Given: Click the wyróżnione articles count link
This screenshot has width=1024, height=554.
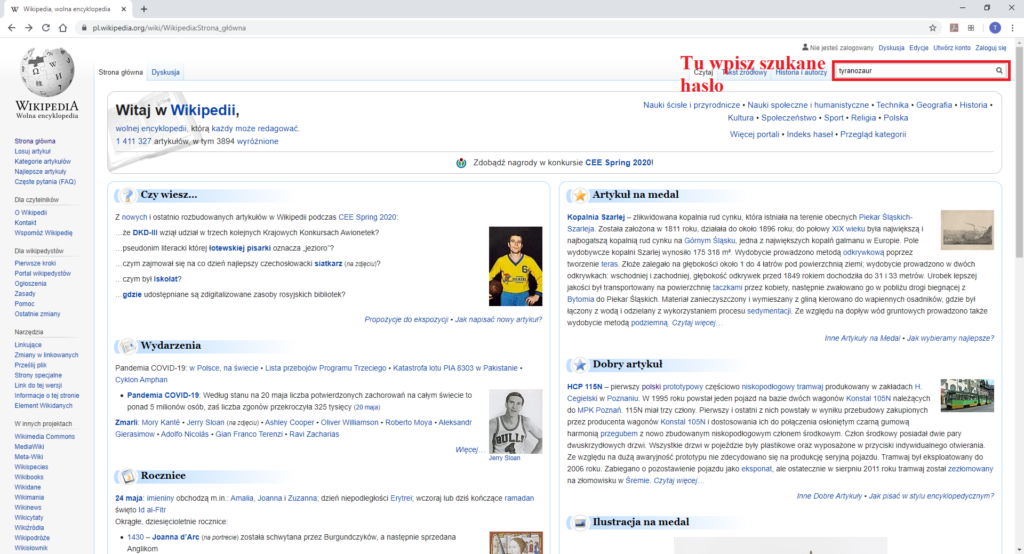Looking at the screenshot, I should (257, 141).
